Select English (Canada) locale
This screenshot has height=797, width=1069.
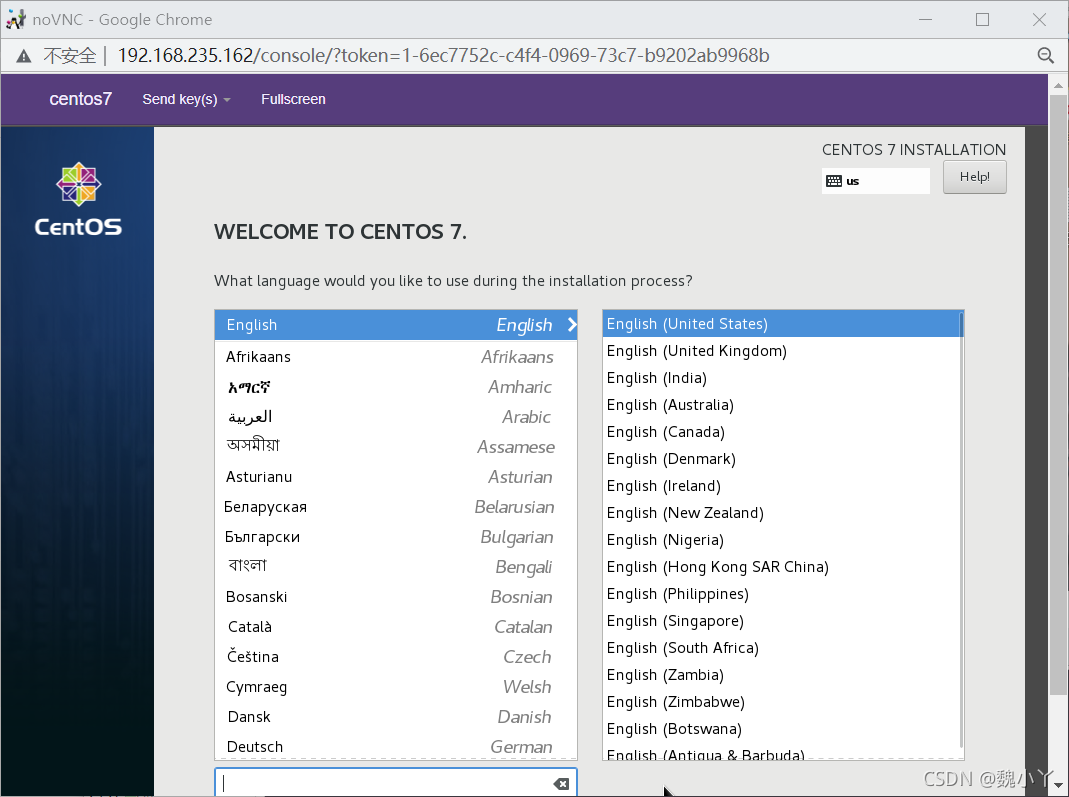781,432
